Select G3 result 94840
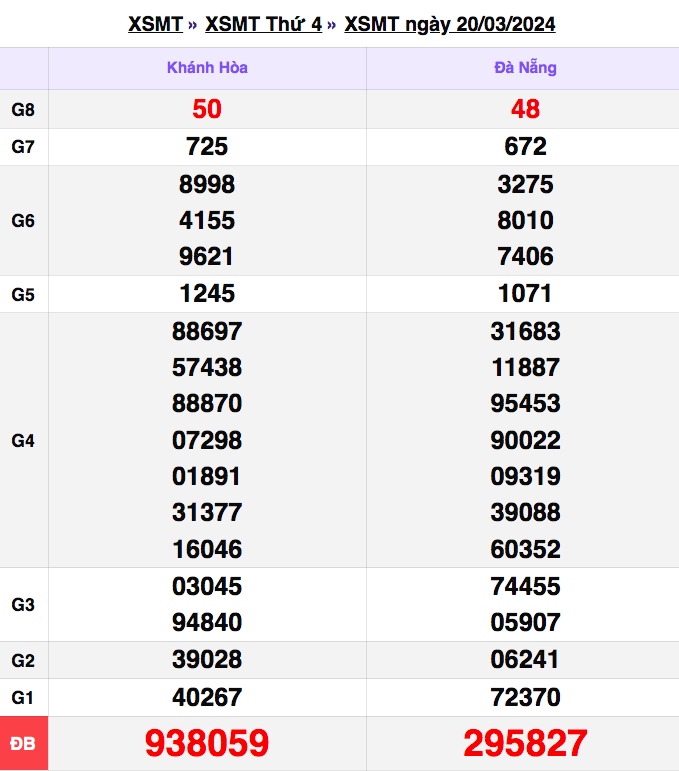The height and width of the screenshot is (771, 679). tap(207, 622)
